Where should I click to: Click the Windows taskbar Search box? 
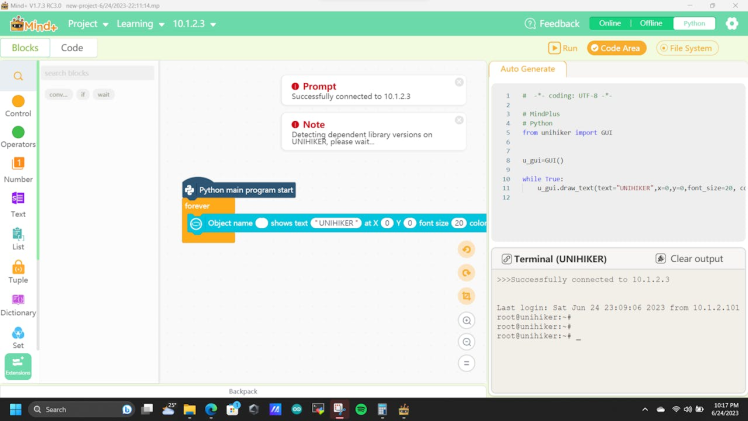[x=81, y=410]
